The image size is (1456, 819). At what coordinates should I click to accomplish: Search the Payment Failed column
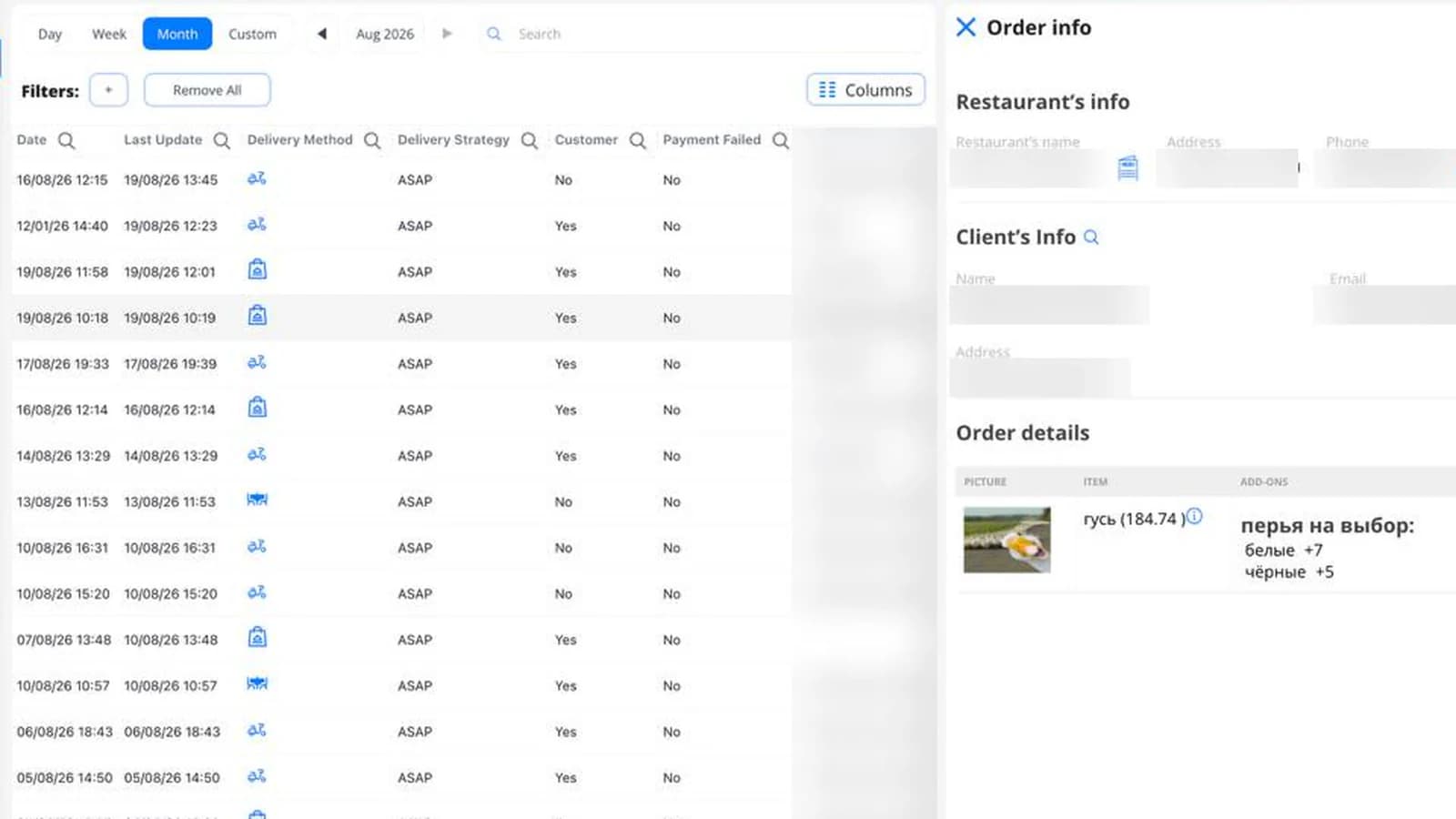click(x=781, y=140)
